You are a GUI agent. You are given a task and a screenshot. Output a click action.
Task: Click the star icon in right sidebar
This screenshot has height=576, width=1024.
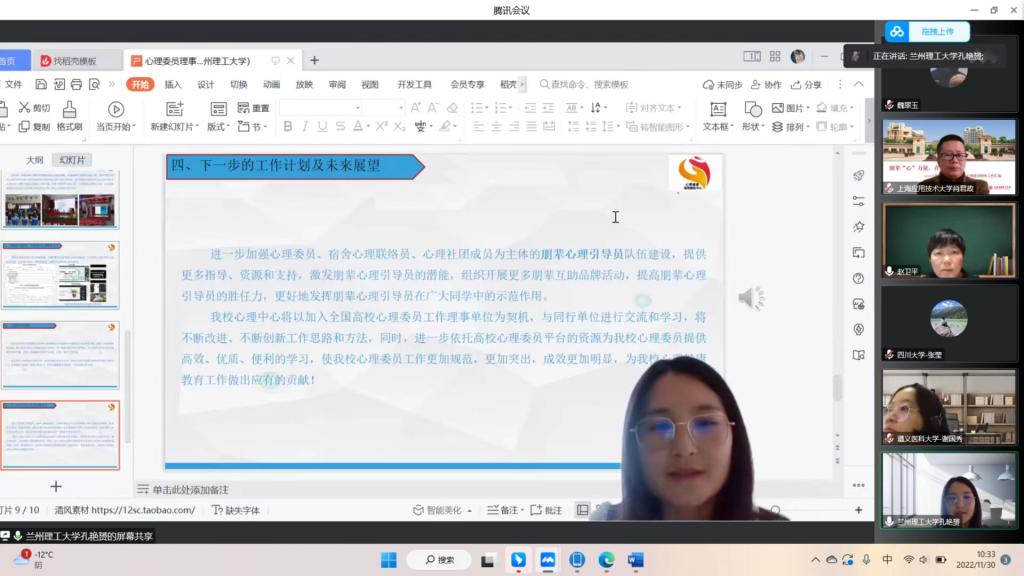(x=859, y=227)
